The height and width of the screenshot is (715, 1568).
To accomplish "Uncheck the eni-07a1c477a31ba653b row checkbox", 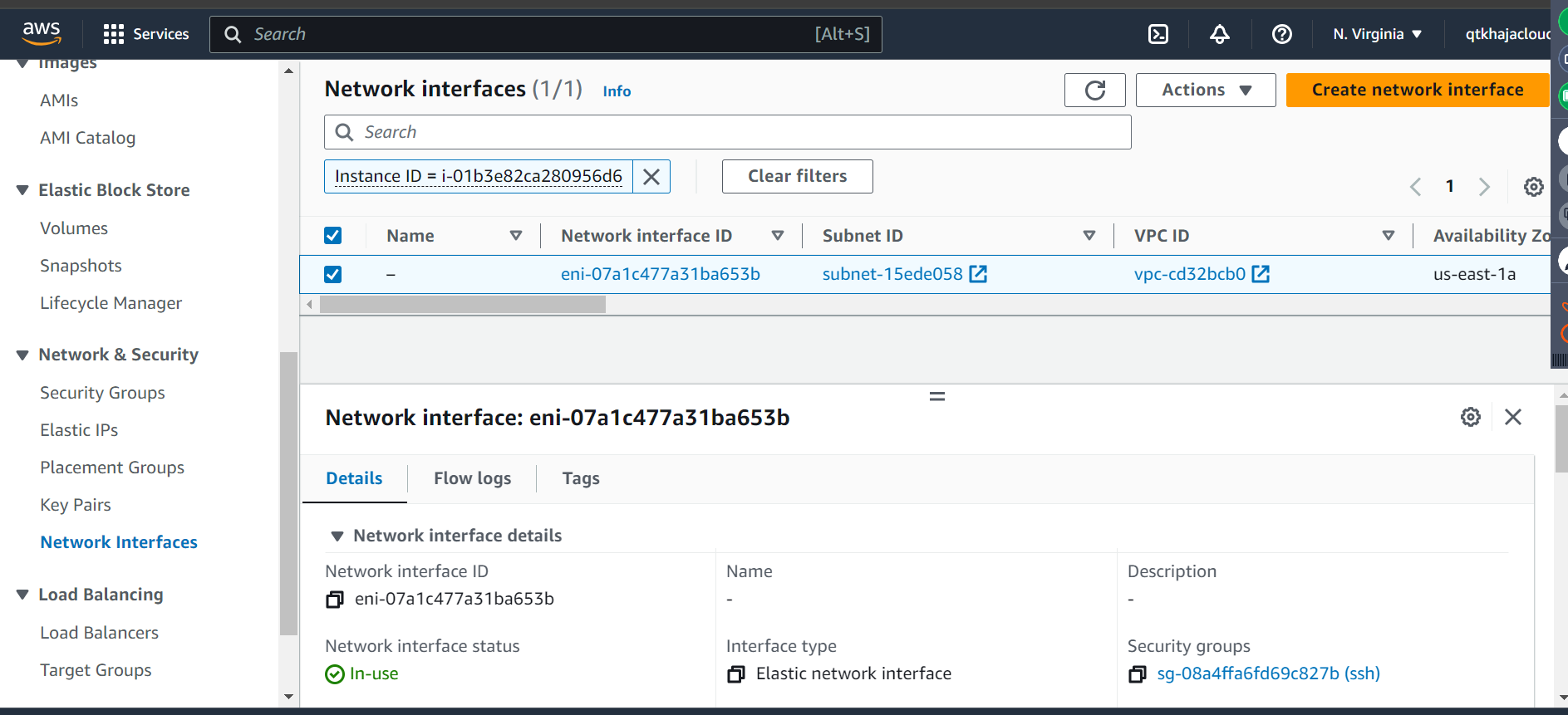I will tap(332, 274).
